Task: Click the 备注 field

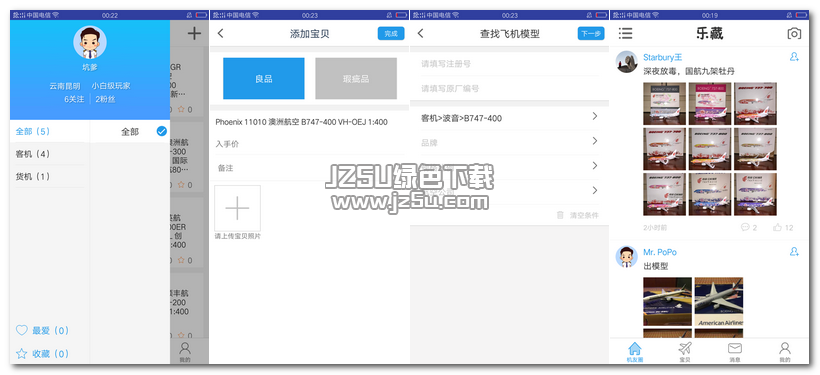Action: pyautogui.click(x=309, y=168)
